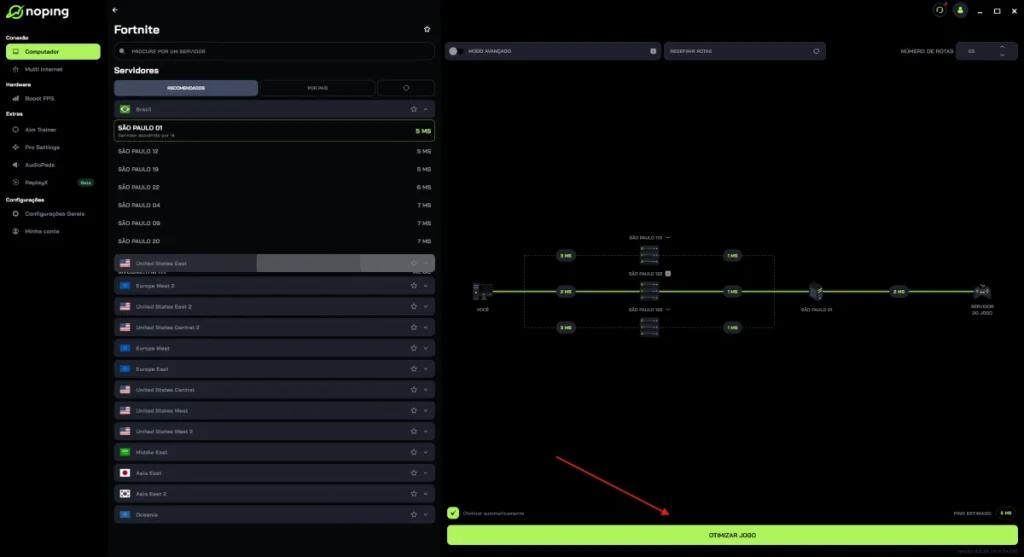Star the United States West 2 region

click(413, 432)
